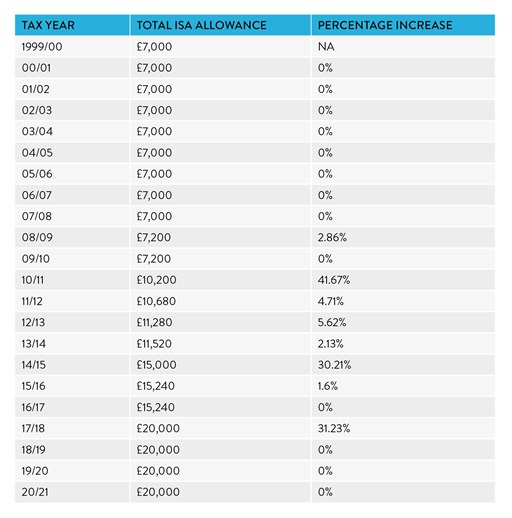Click the £15,000 allowance for 14/15
Viewport: 512px width, 518px height.
coord(156,365)
